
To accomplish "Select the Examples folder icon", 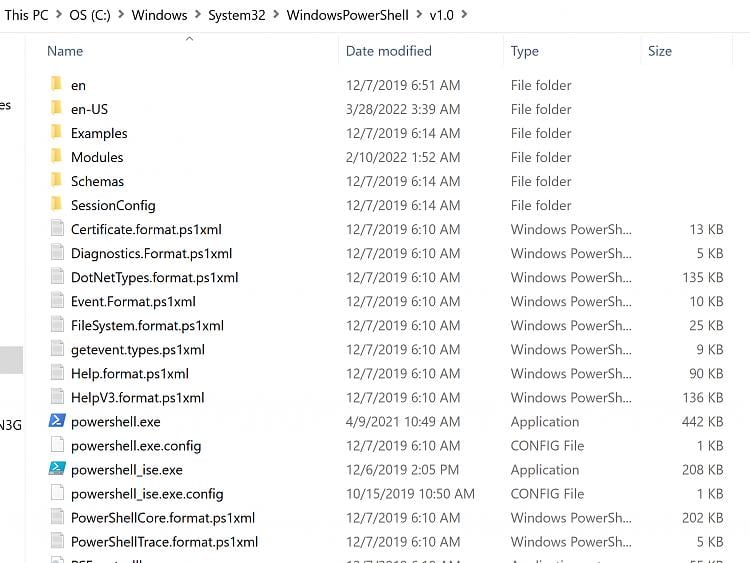I will 57,133.
